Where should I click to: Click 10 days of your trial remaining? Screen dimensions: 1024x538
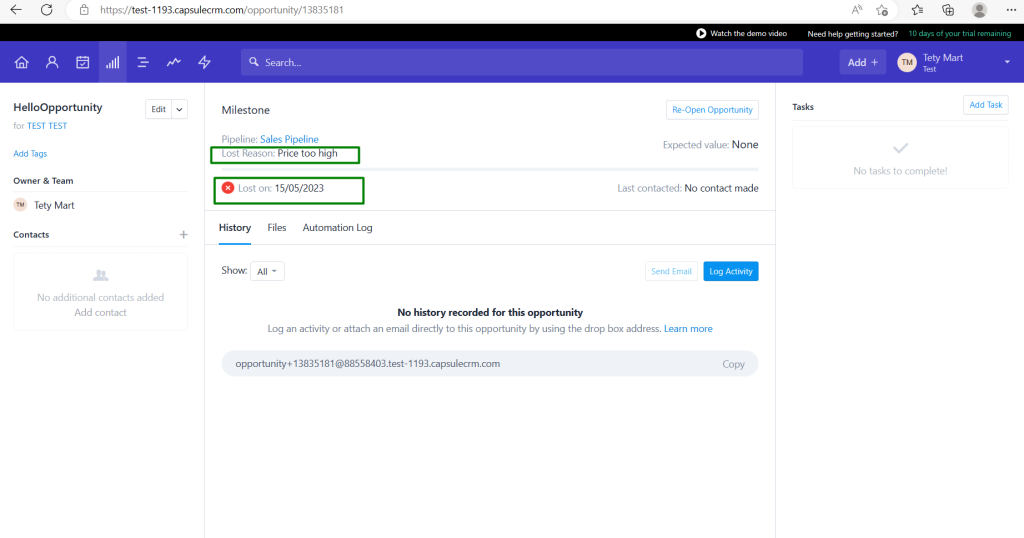pos(960,33)
